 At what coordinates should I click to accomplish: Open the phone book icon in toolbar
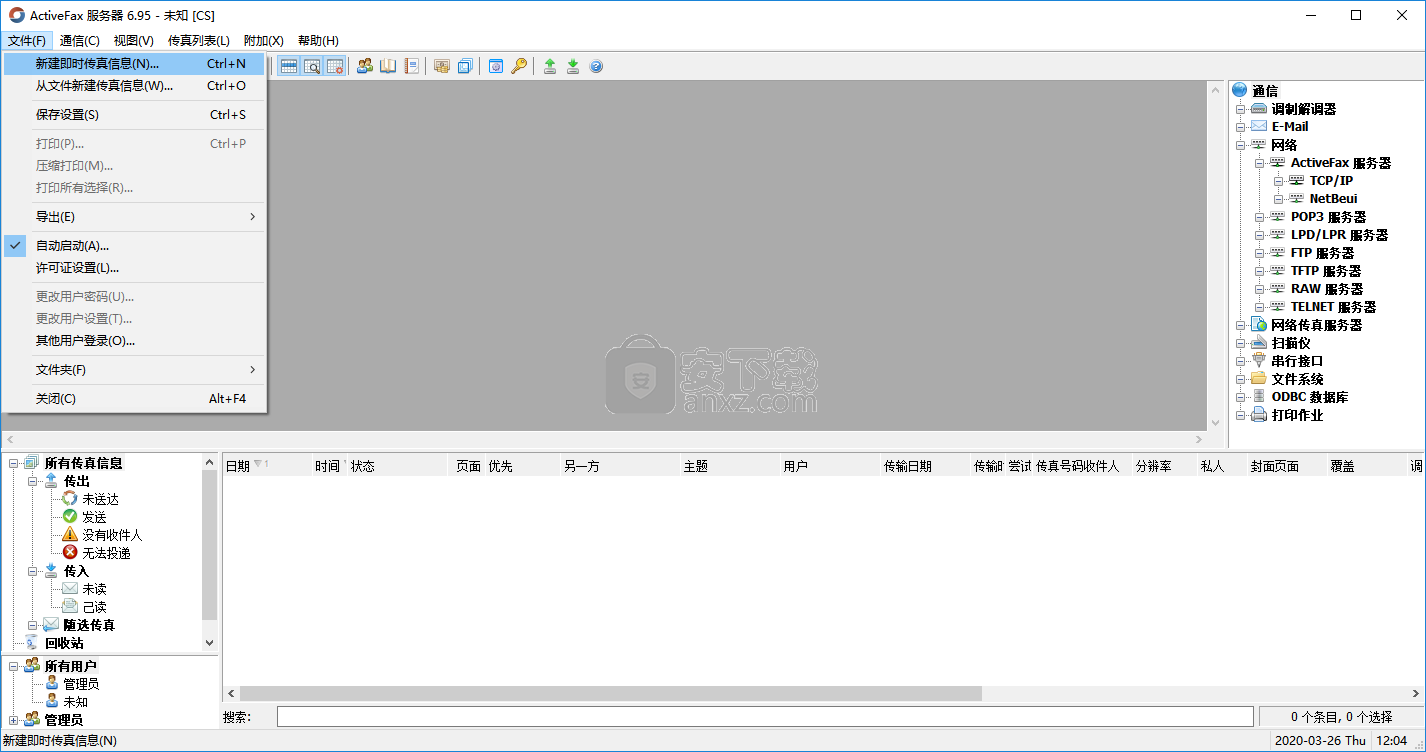pos(388,66)
